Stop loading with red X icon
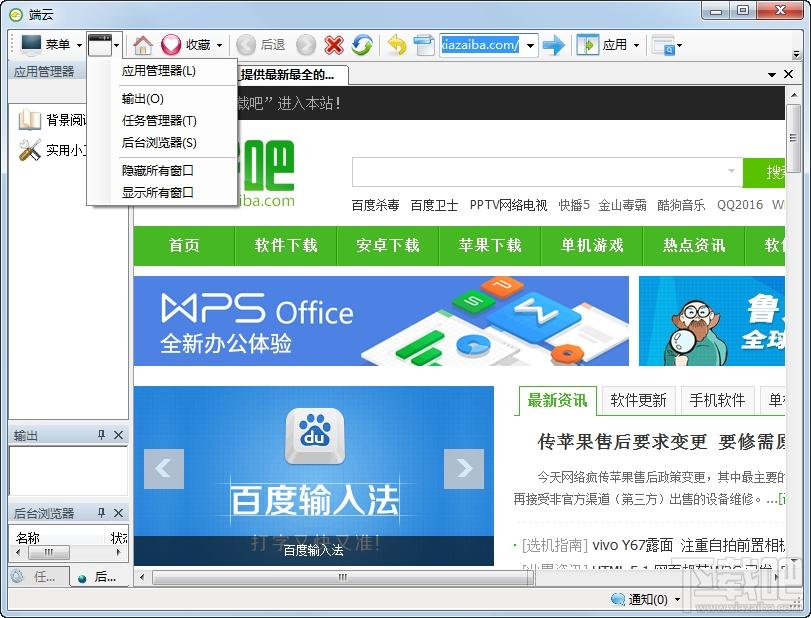 pyautogui.click(x=334, y=46)
